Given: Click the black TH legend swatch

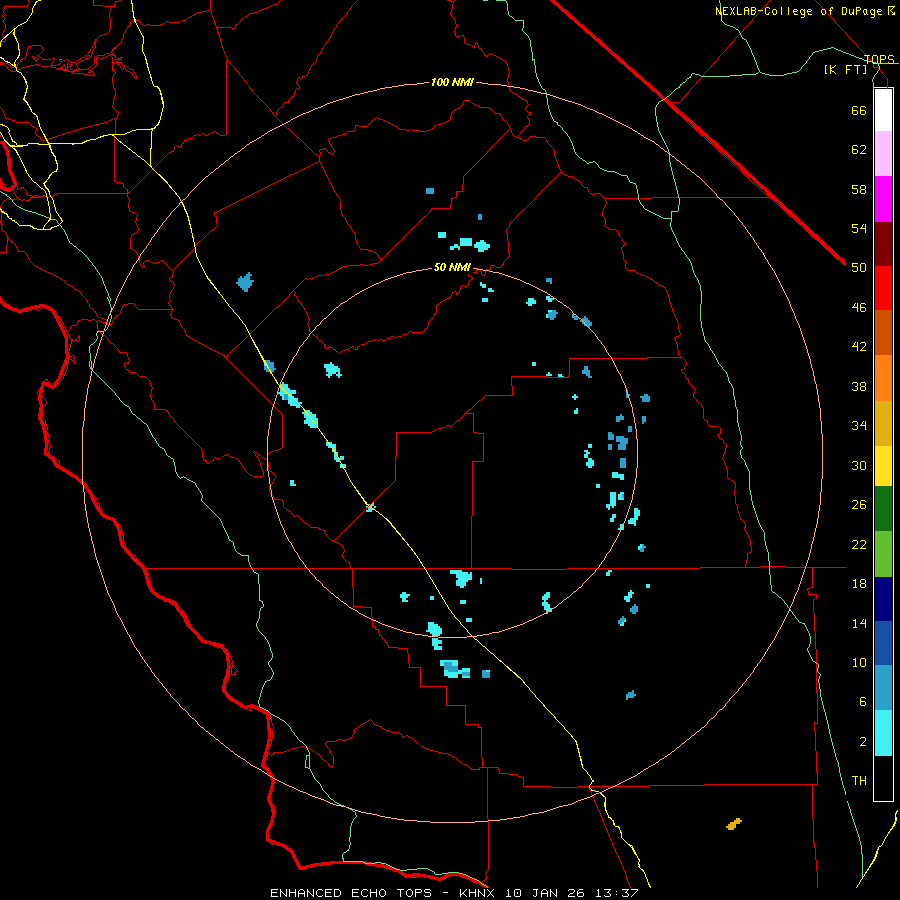Looking at the screenshot, I should coord(883,778).
